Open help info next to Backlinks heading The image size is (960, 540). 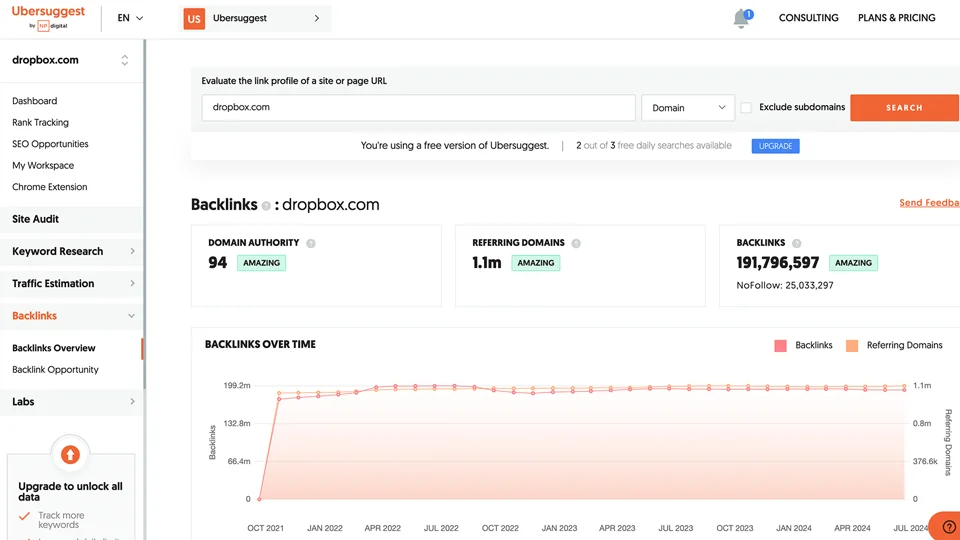tap(266, 206)
